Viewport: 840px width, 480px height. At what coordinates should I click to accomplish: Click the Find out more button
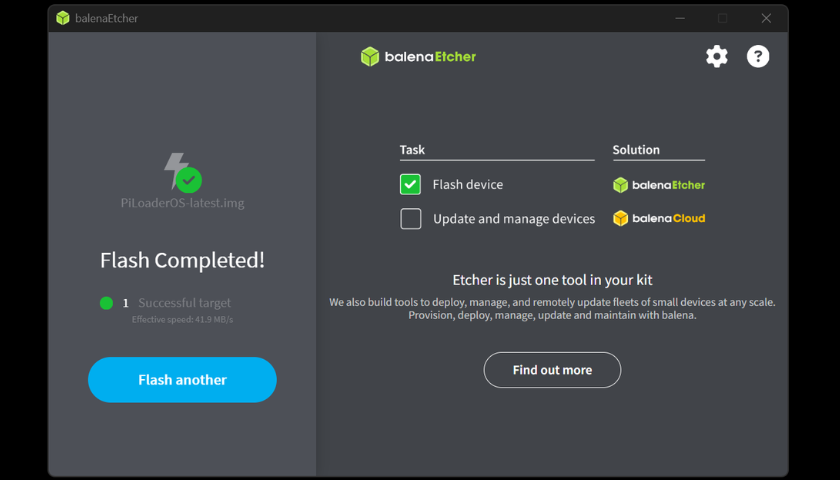tap(552, 370)
